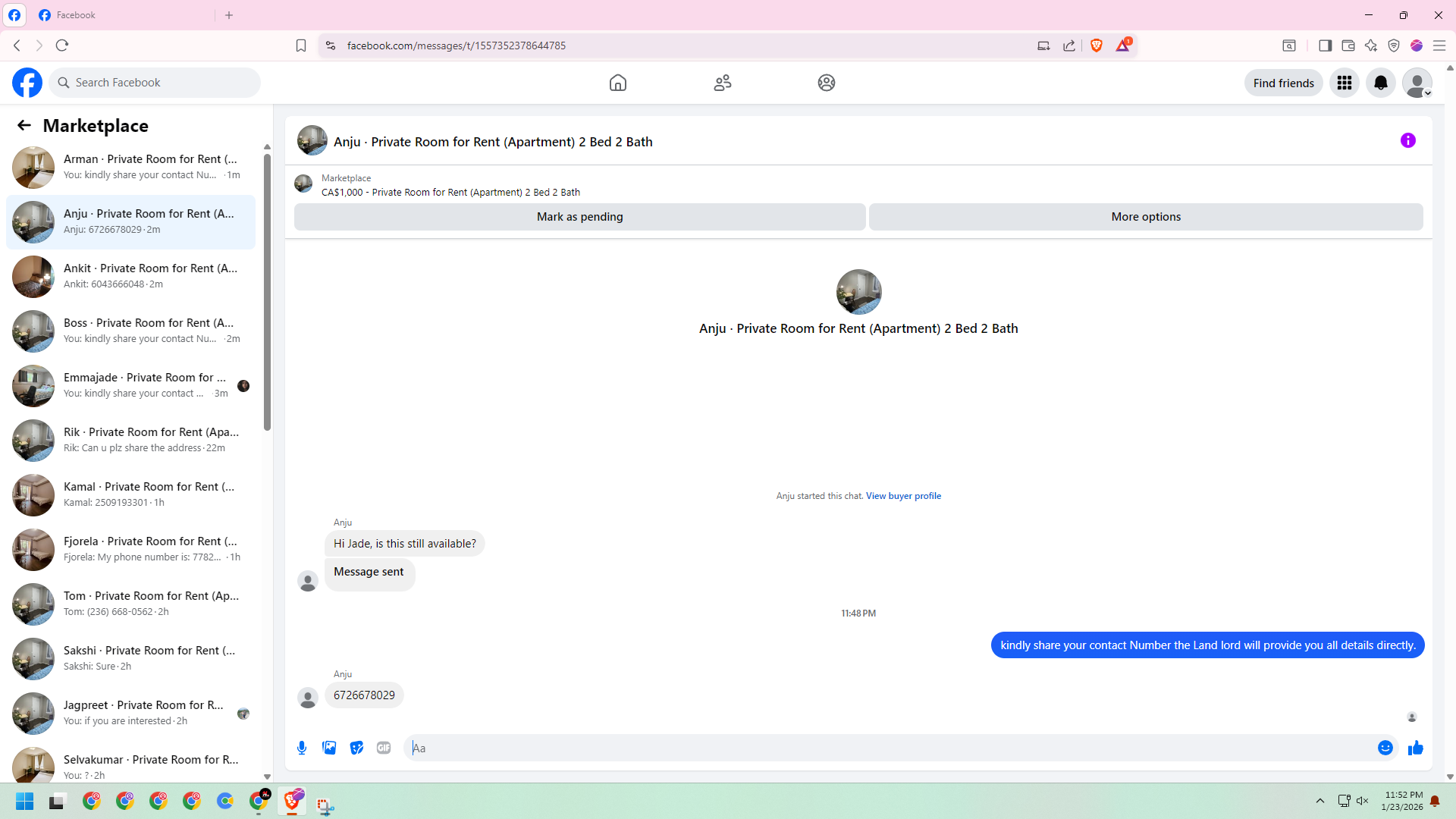Open account profile dropdown menu
This screenshot has width=1456, height=819.
[1417, 83]
